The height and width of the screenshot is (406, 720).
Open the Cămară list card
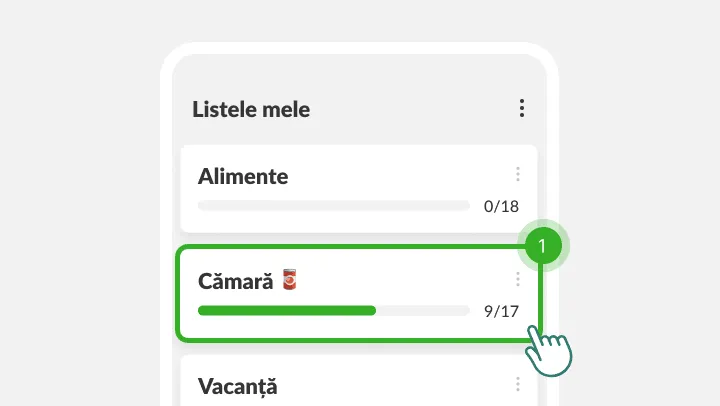[x=359, y=293]
